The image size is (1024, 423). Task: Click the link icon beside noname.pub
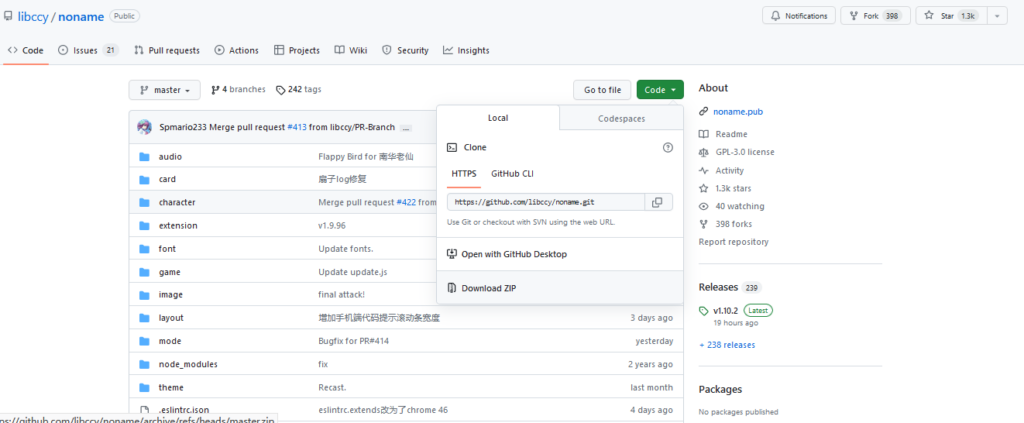pyautogui.click(x=704, y=112)
